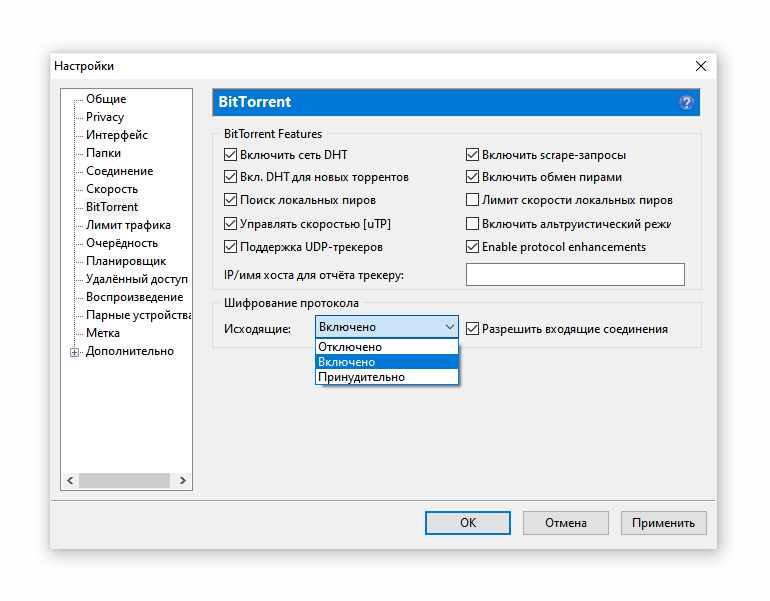770x601 pixels.
Task: Open the Общие settings section
Action: [106, 99]
